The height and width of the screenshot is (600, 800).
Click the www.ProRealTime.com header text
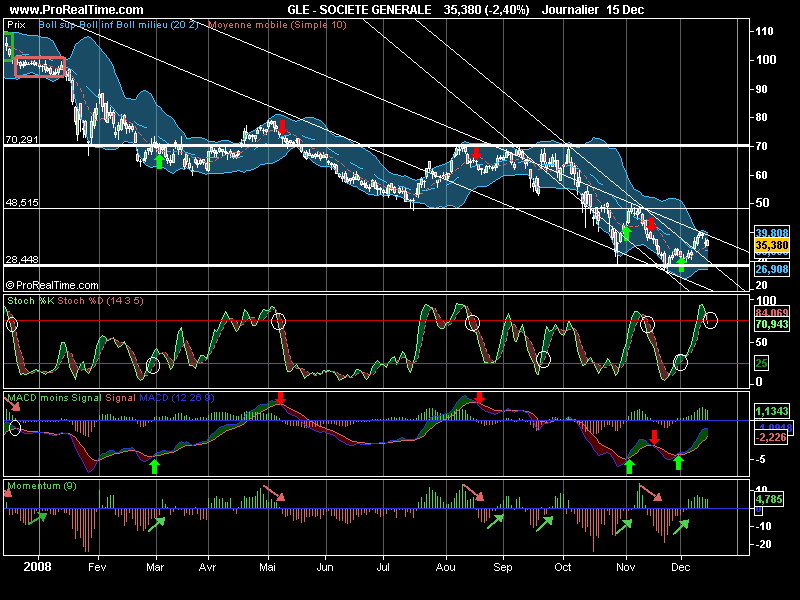pyautogui.click(x=77, y=10)
